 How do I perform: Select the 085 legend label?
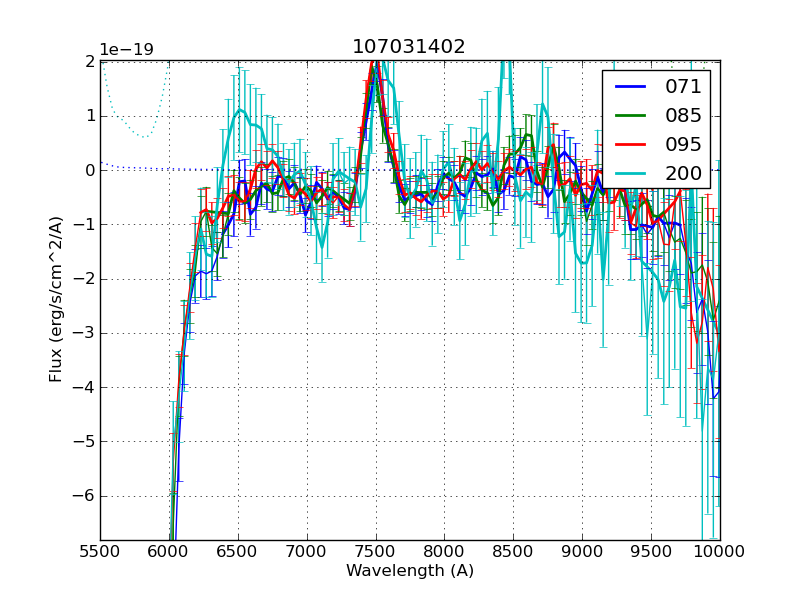point(684,115)
